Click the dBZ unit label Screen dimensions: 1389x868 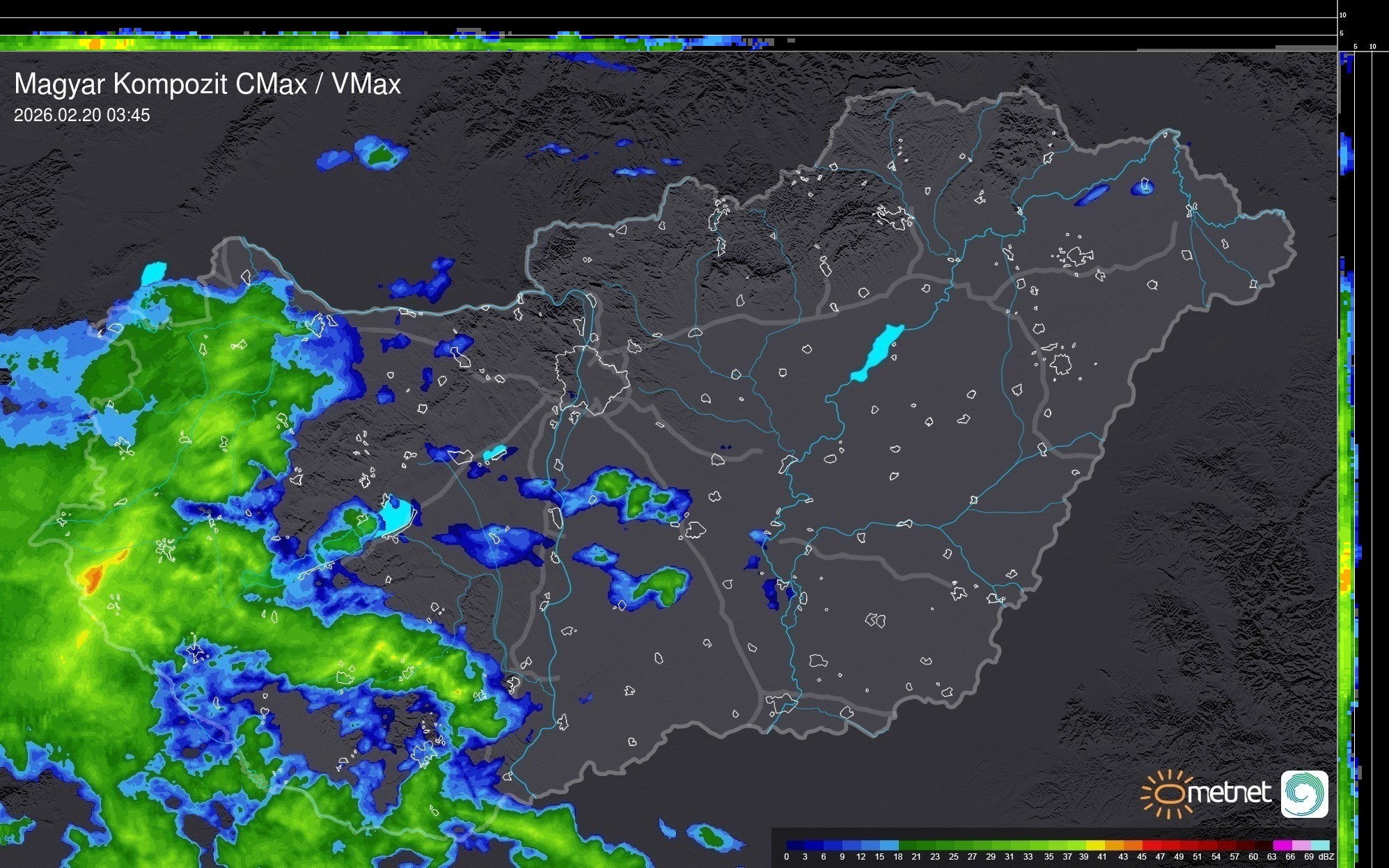pyautogui.click(x=1326, y=857)
